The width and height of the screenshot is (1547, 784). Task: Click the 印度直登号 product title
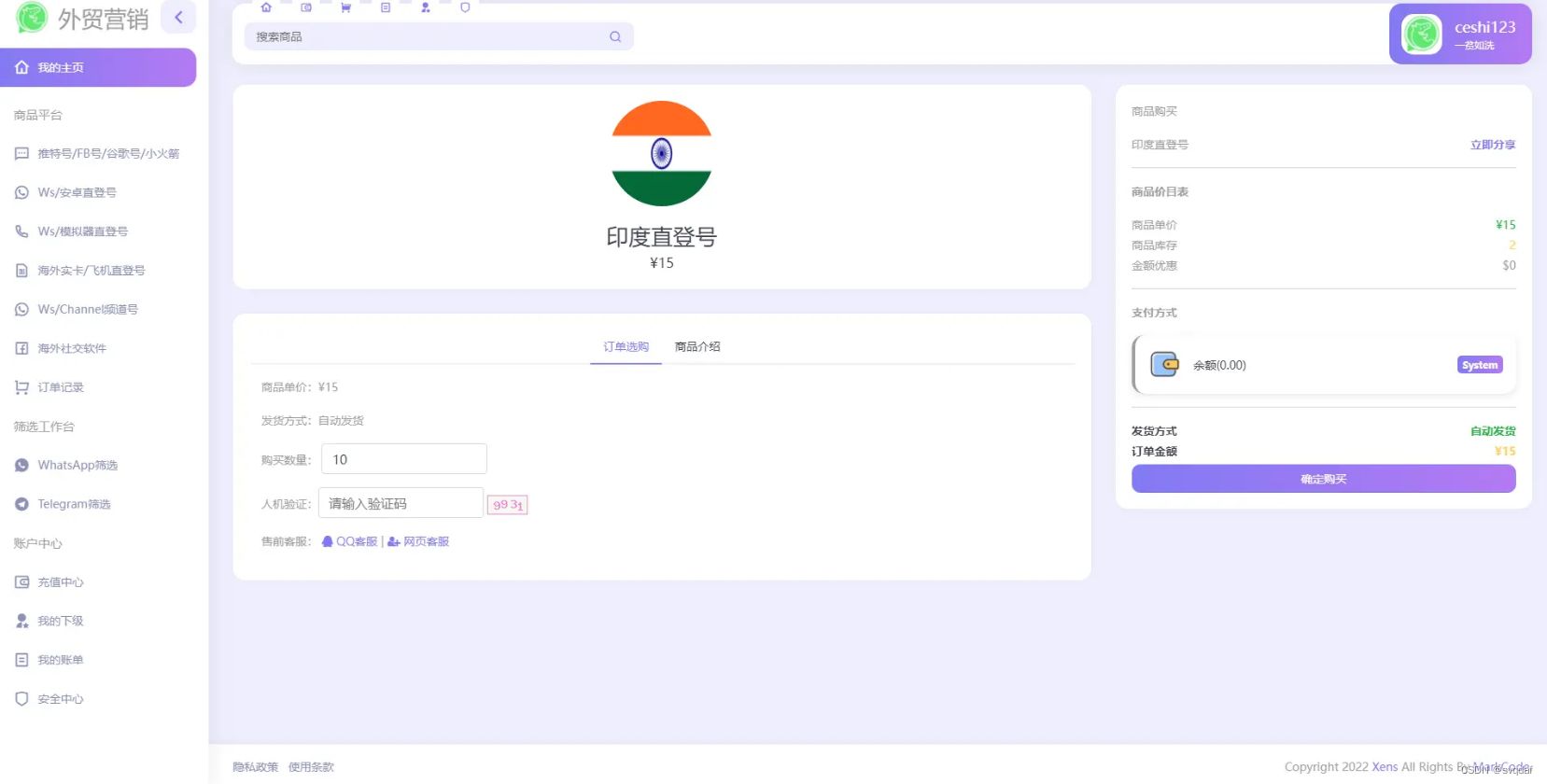tap(662, 237)
